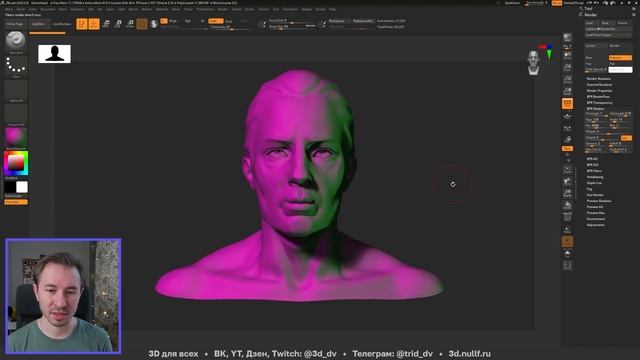
Task: Click the Rotate 3D view icon
Action: tap(567, 206)
